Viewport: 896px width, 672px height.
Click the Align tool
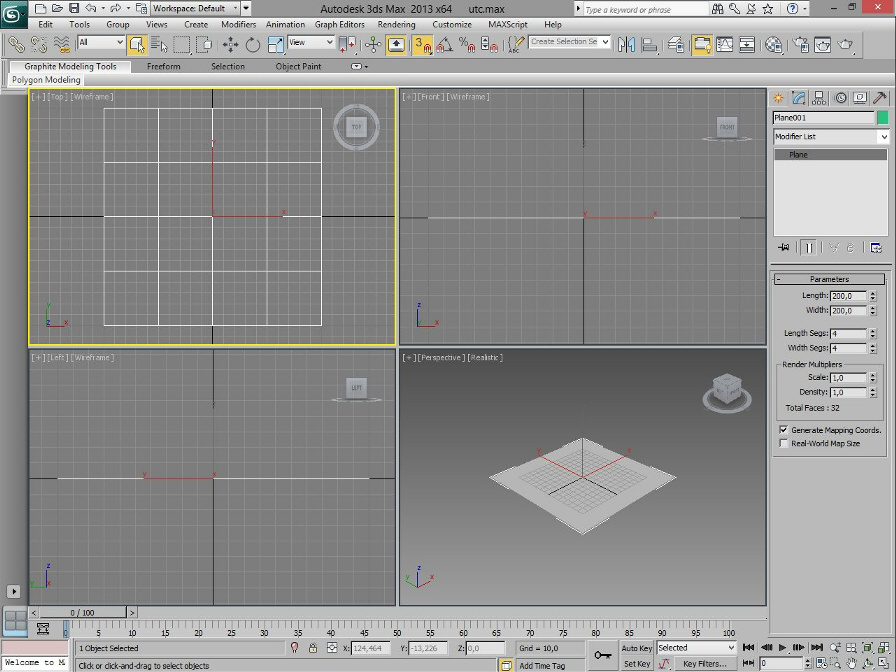click(x=649, y=45)
